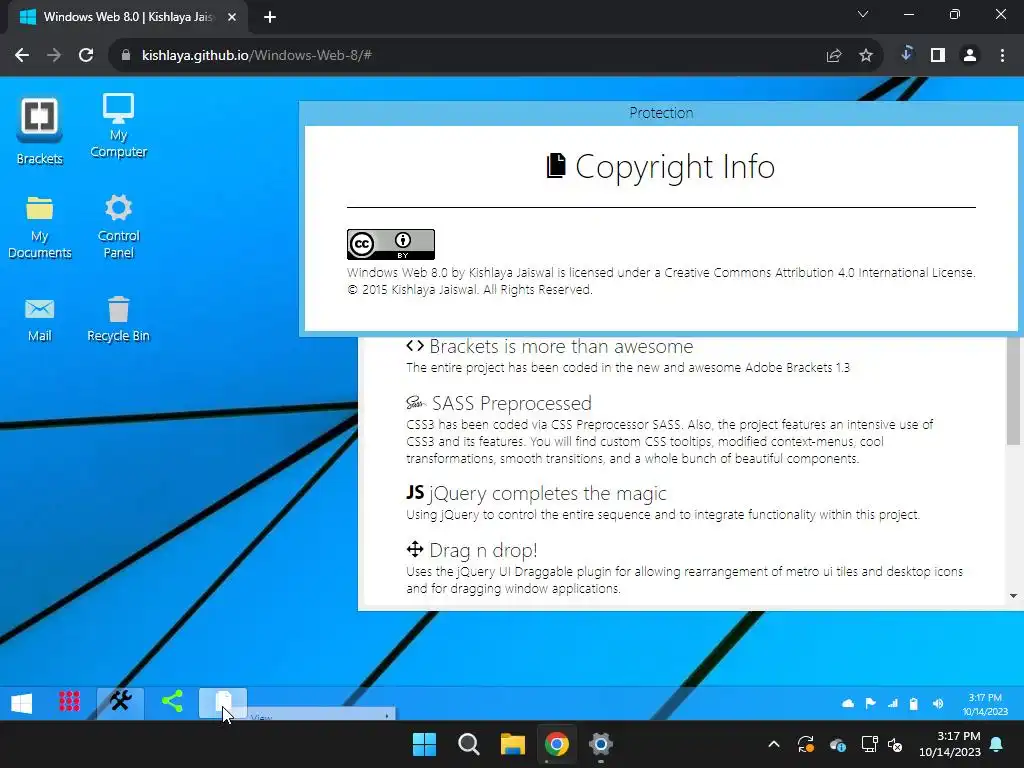Click the Protection window title bar
1024x768 pixels.
(661, 113)
